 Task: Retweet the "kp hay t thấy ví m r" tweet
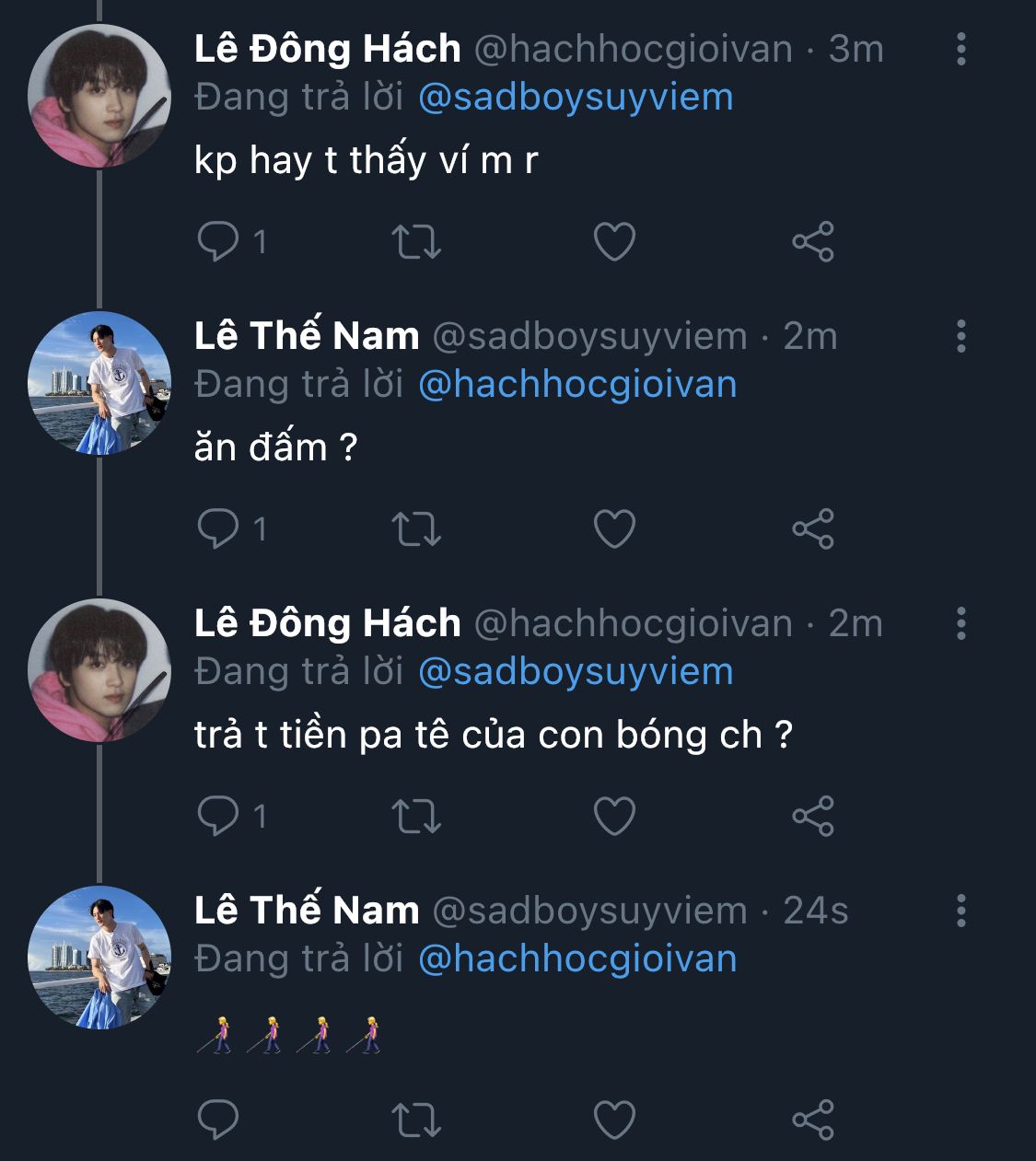coord(416,241)
